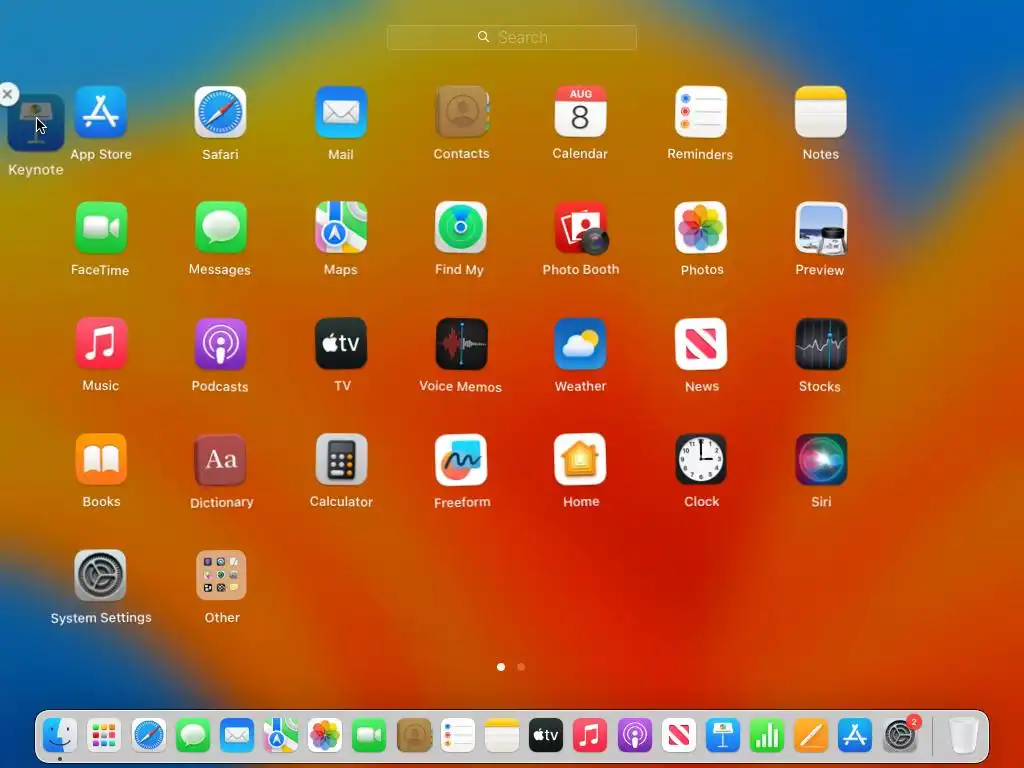This screenshot has width=1024, height=768.
Task: Open Finder from the Dock
Action: tap(59, 735)
